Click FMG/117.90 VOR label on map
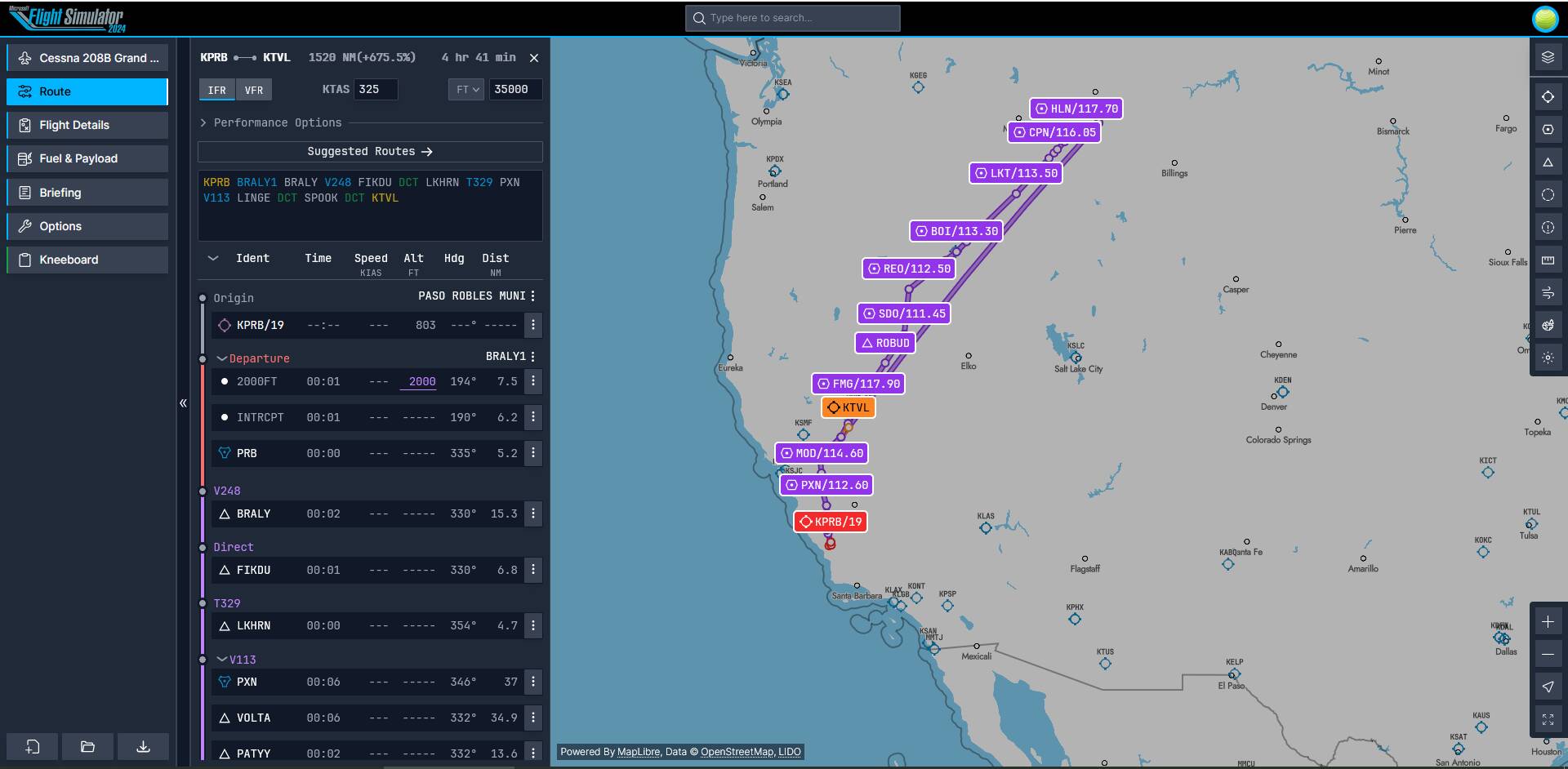This screenshot has width=1568, height=769. point(858,384)
